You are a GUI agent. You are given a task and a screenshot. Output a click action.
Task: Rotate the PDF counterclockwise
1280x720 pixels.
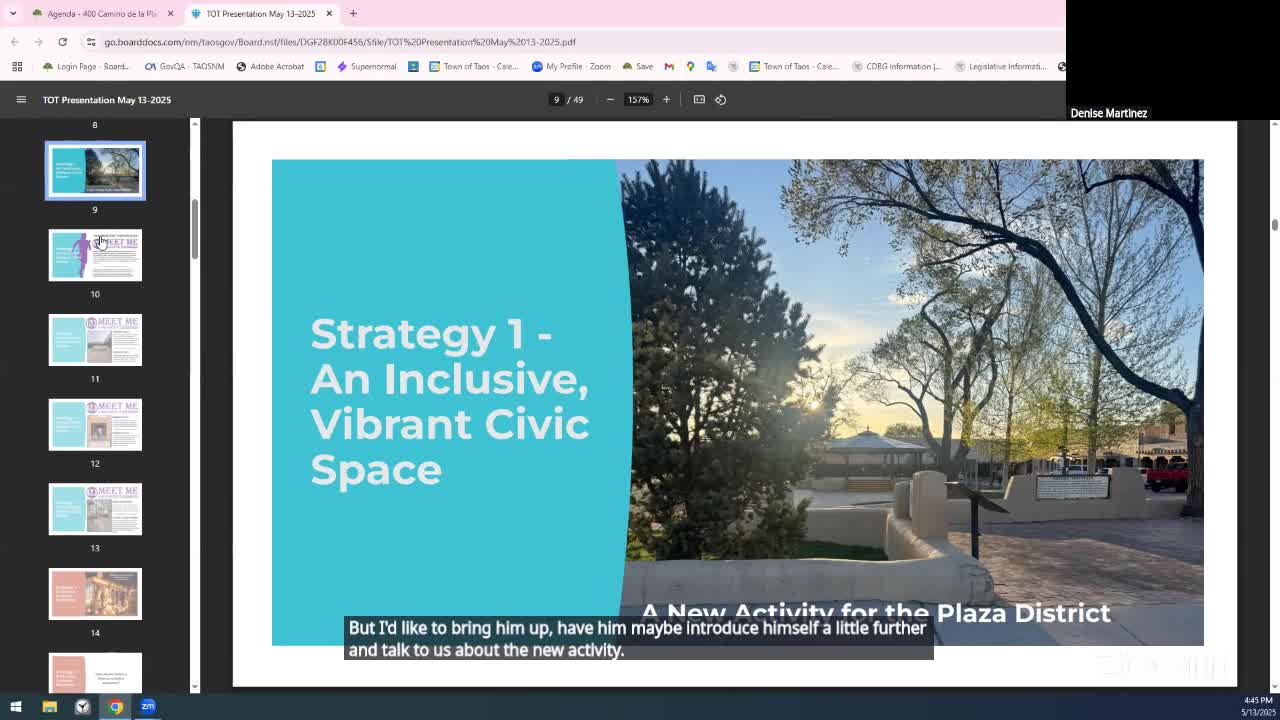pyautogui.click(x=720, y=99)
